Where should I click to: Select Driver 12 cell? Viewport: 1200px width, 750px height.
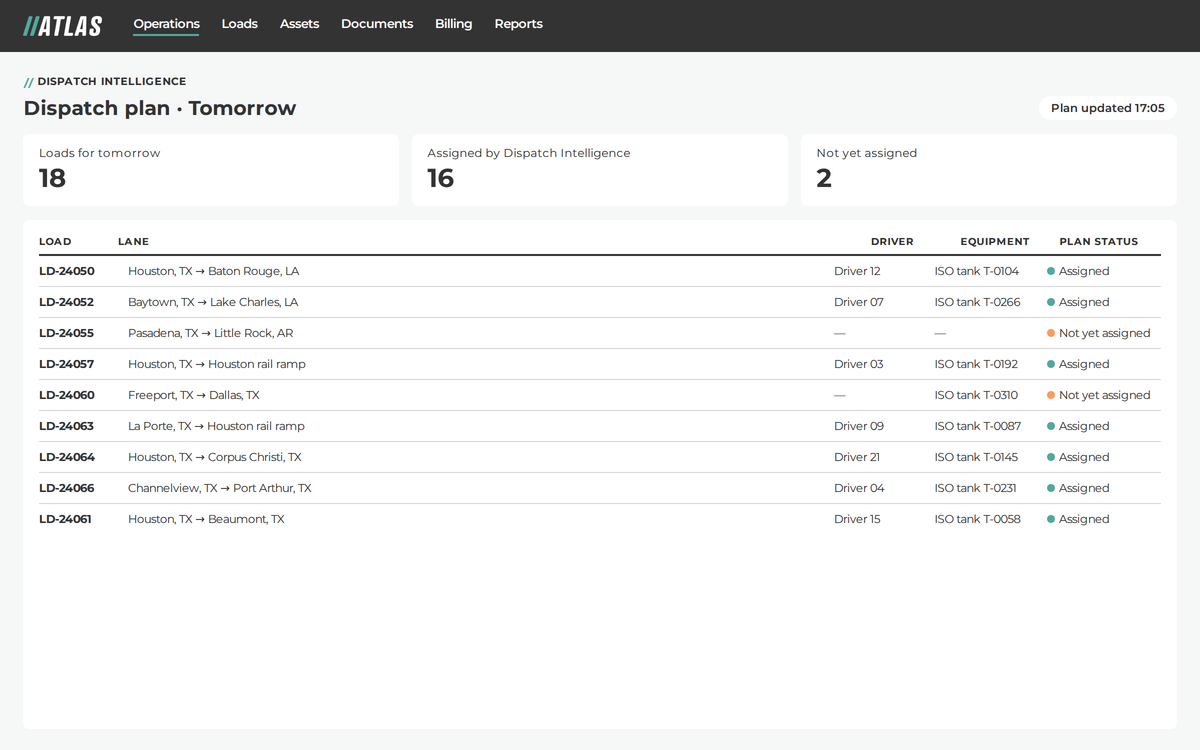(x=857, y=271)
